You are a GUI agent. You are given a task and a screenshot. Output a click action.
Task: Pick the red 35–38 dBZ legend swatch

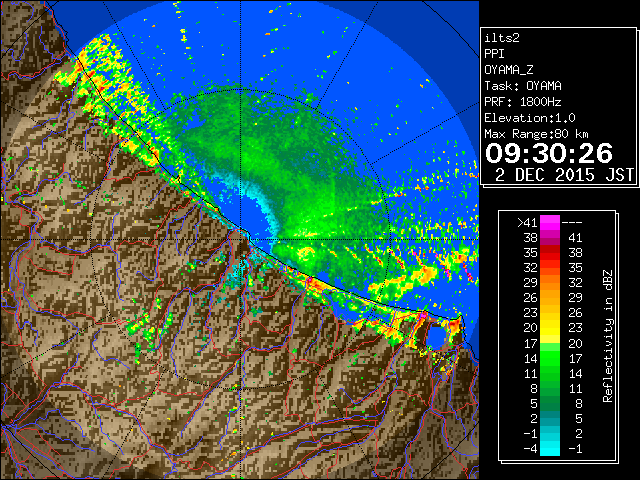(550, 253)
